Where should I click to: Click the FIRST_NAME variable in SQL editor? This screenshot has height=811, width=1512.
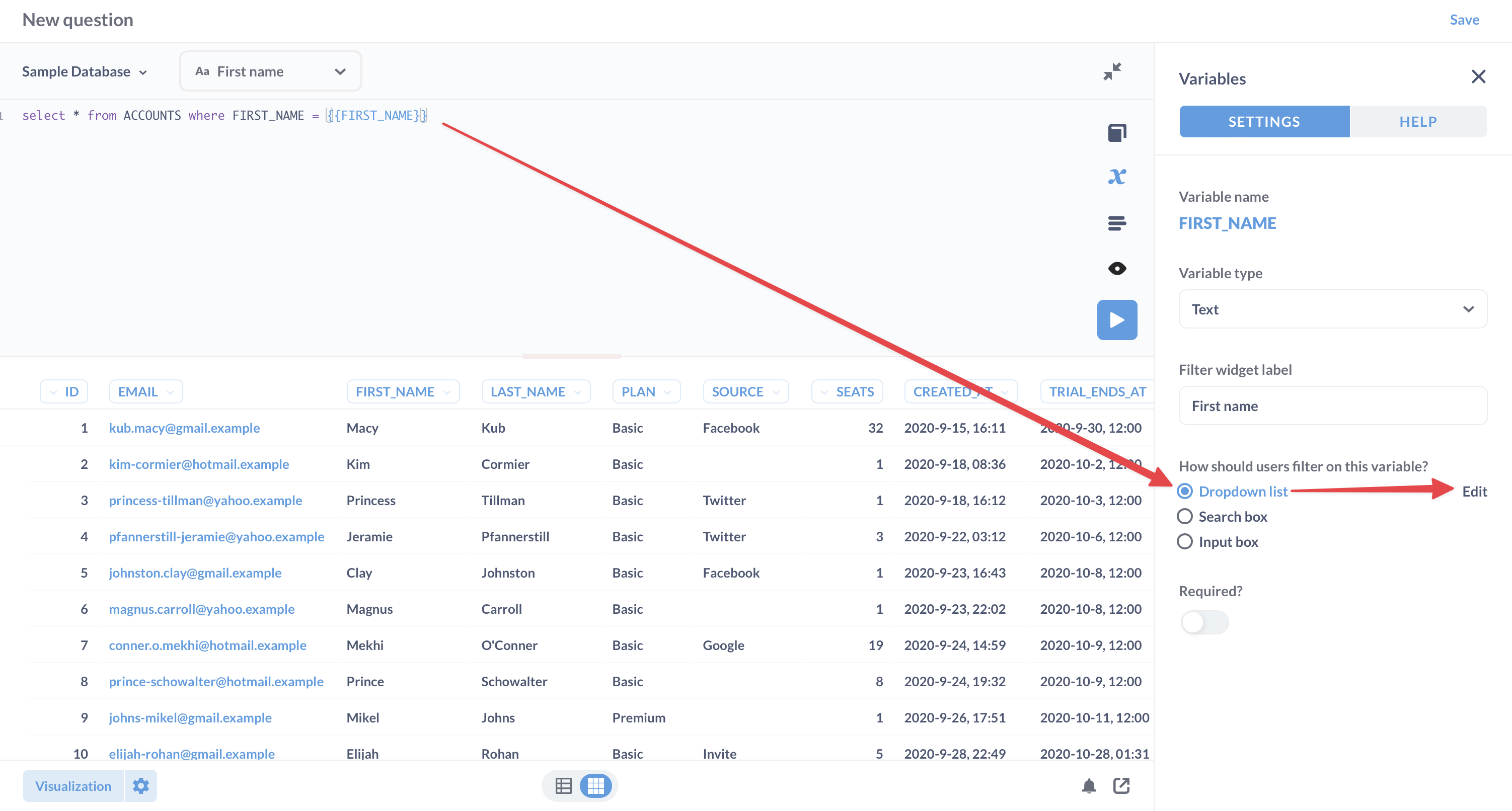(377, 115)
